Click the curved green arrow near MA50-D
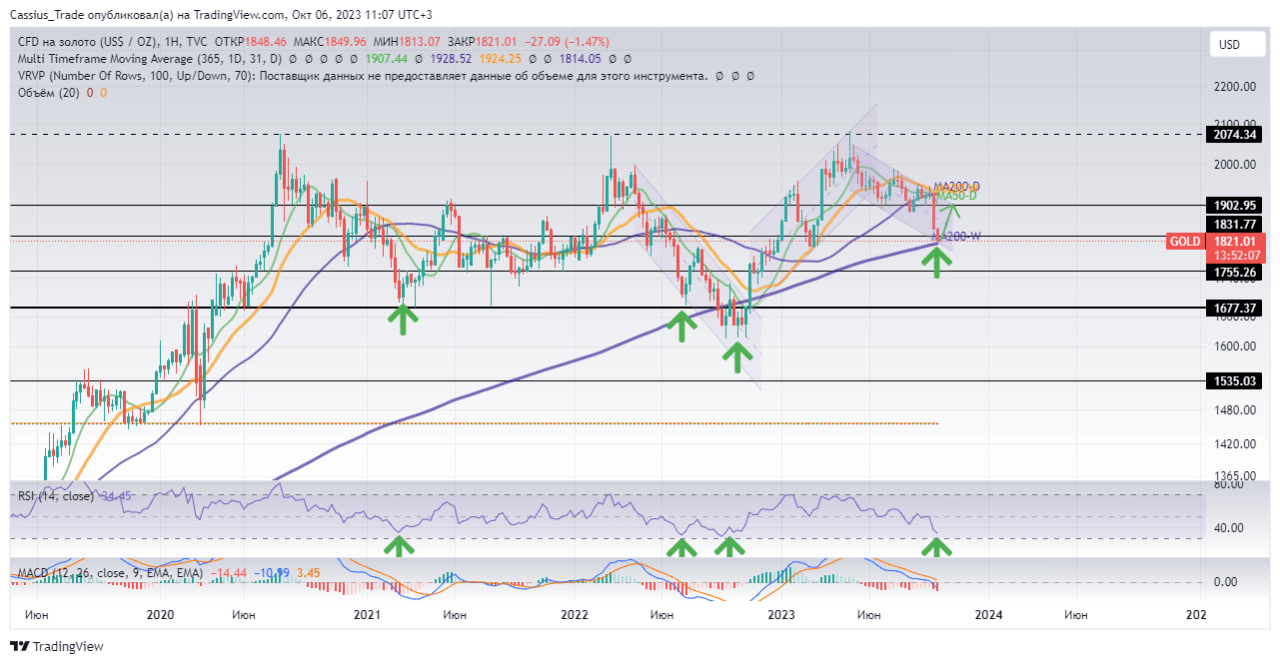 pos(950,208)
